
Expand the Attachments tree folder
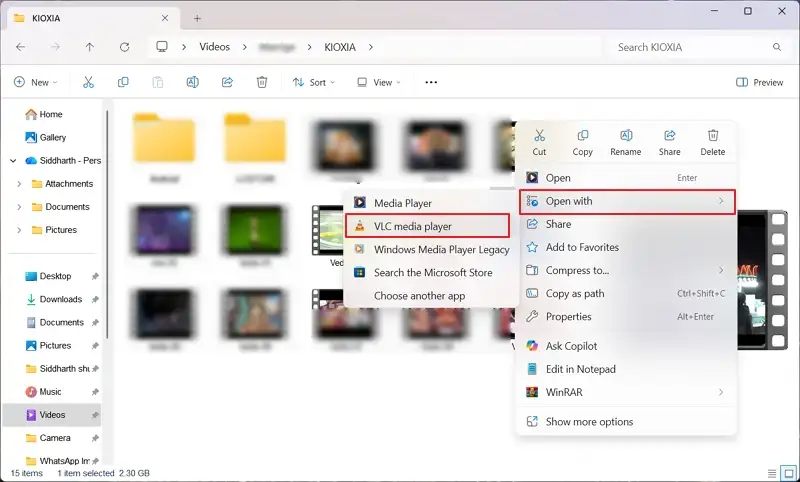coord(19,184)
